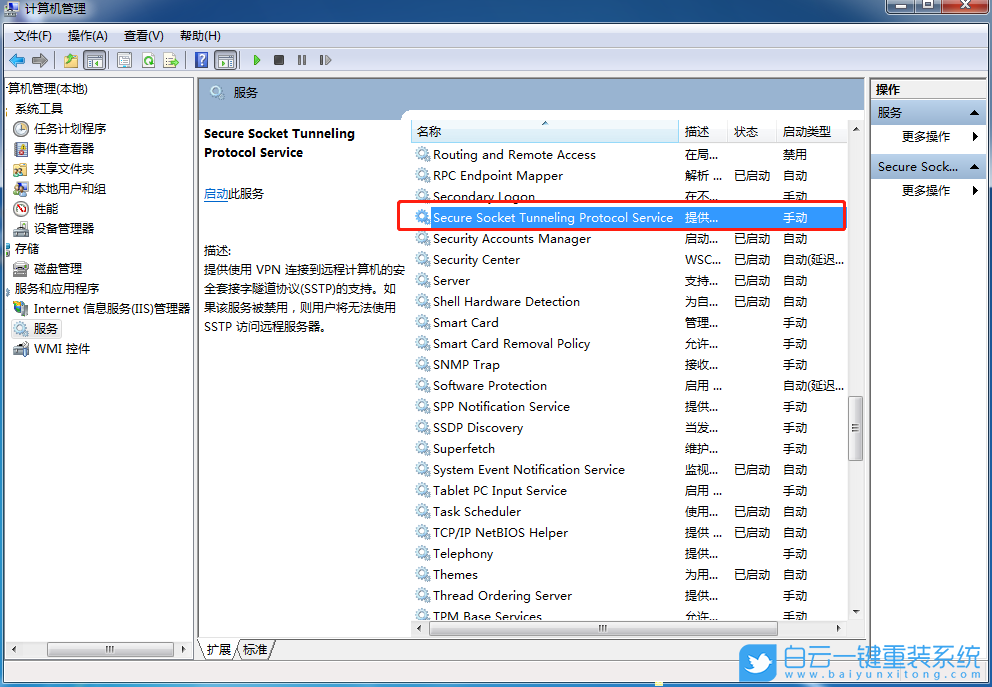Navigate back with the blue arrow icon
Image resolution: width=992 pixels, height=687 pixels.
17,60
